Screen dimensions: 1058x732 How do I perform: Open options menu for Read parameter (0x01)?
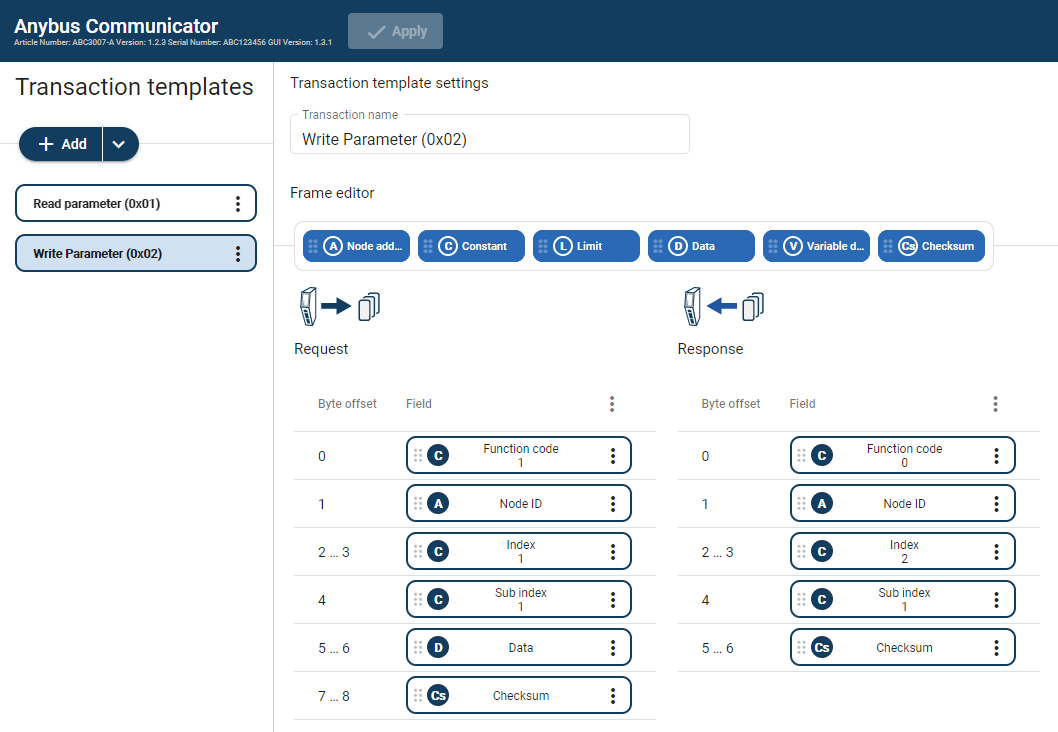238,203
